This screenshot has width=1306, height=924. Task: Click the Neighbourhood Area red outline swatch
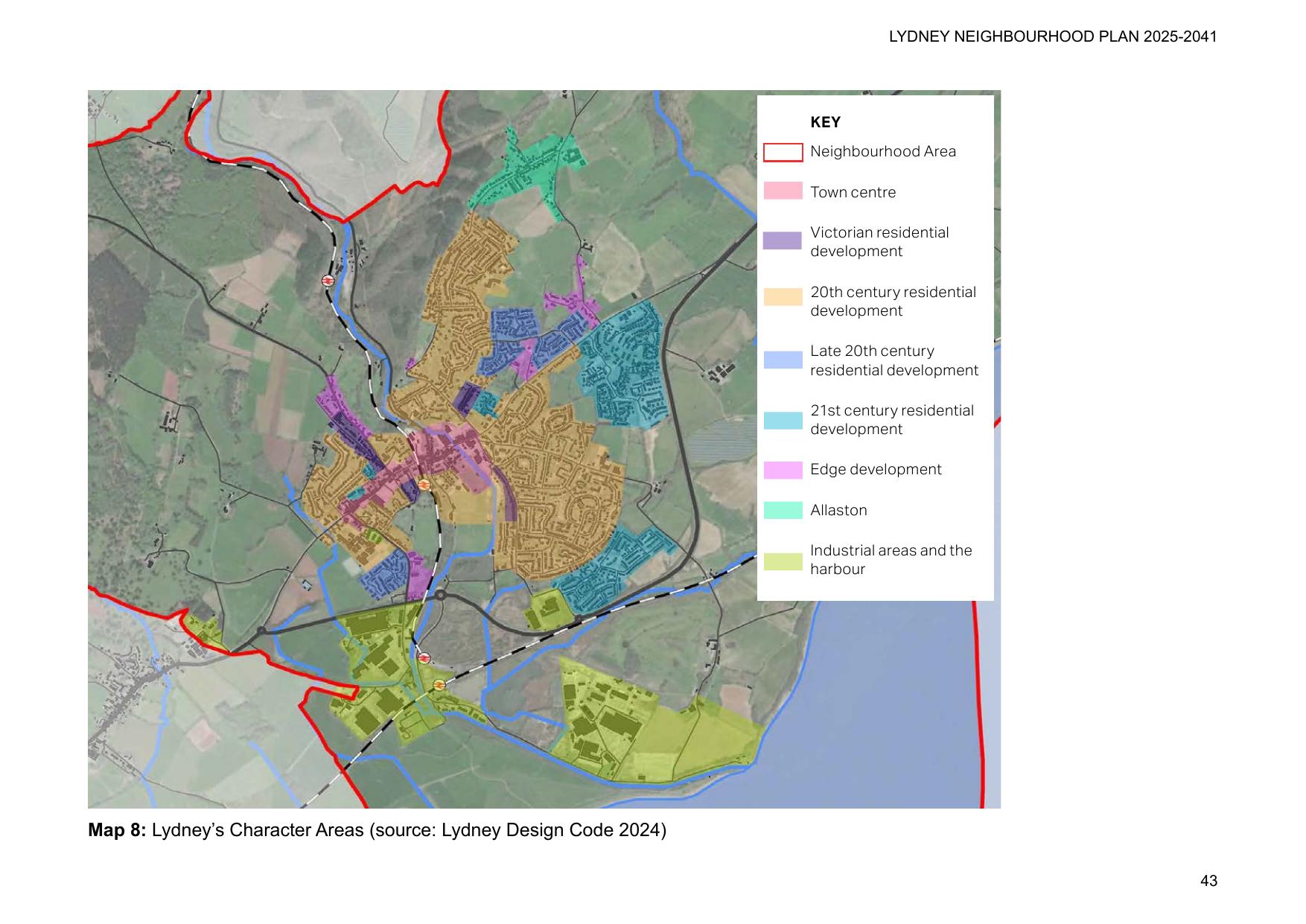point(783,152)
